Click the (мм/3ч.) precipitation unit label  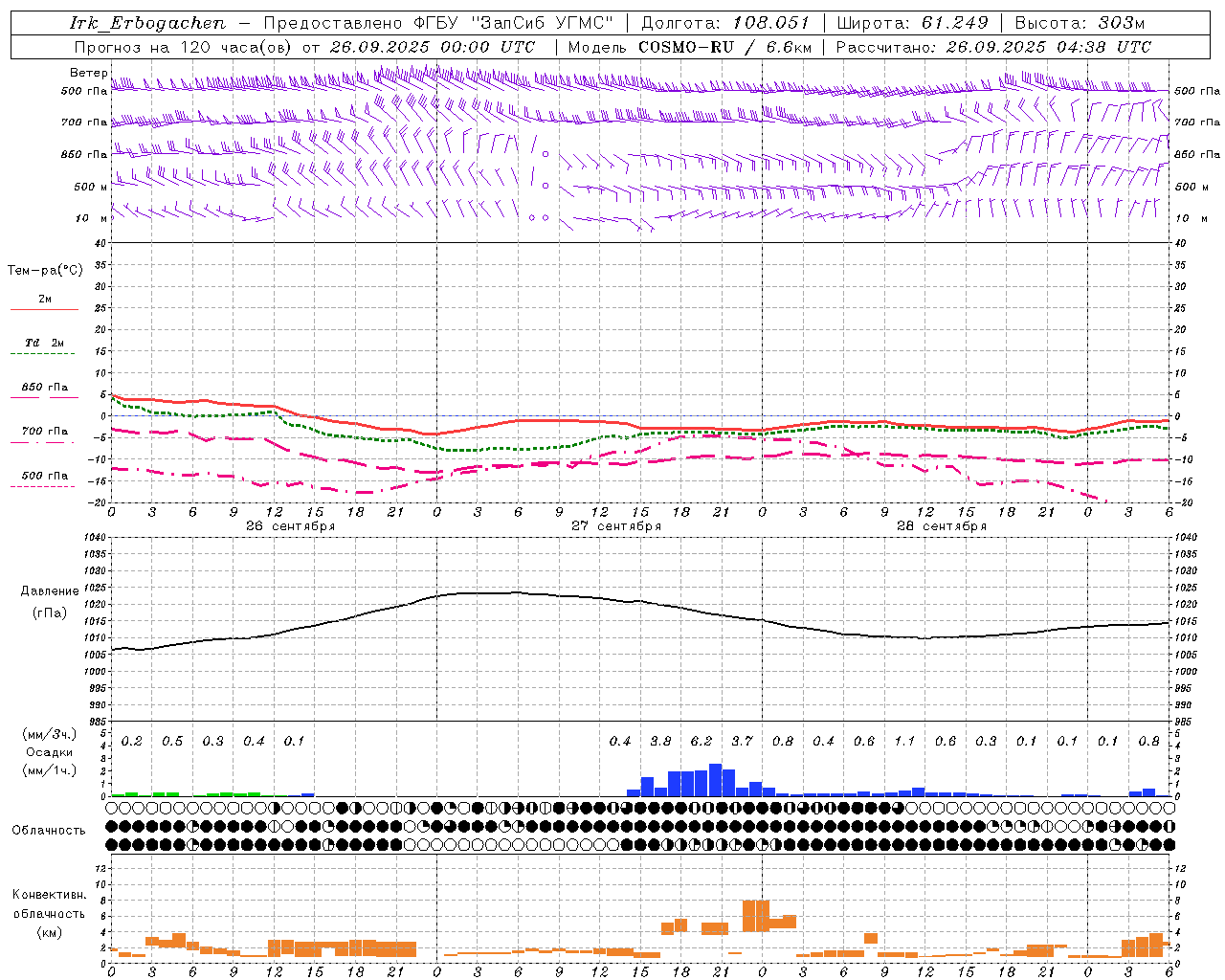50,735
